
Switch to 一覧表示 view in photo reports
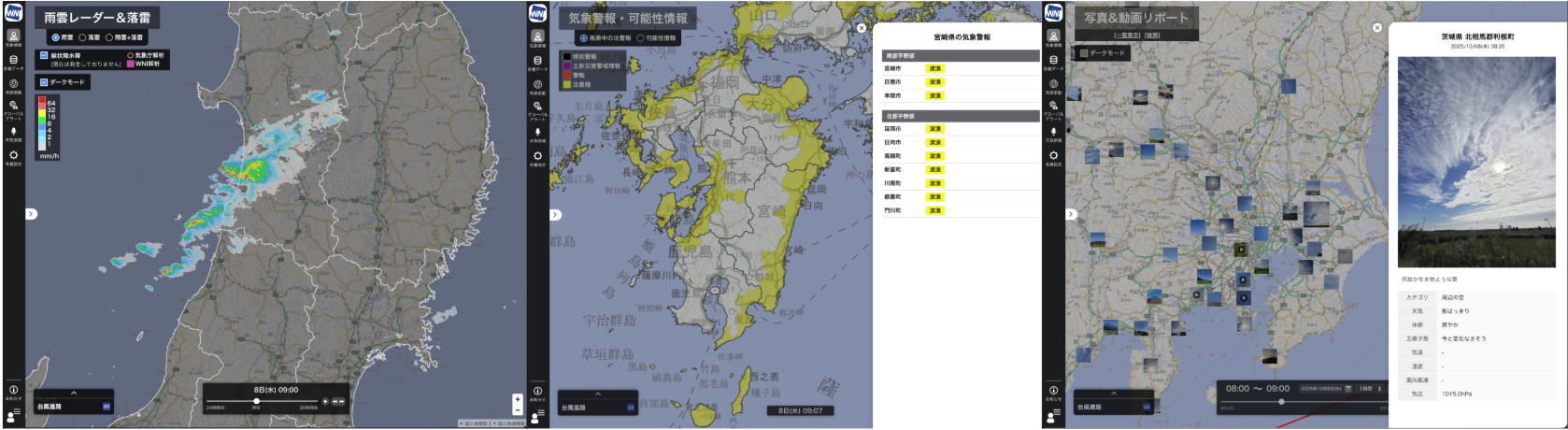point(1126,36)
